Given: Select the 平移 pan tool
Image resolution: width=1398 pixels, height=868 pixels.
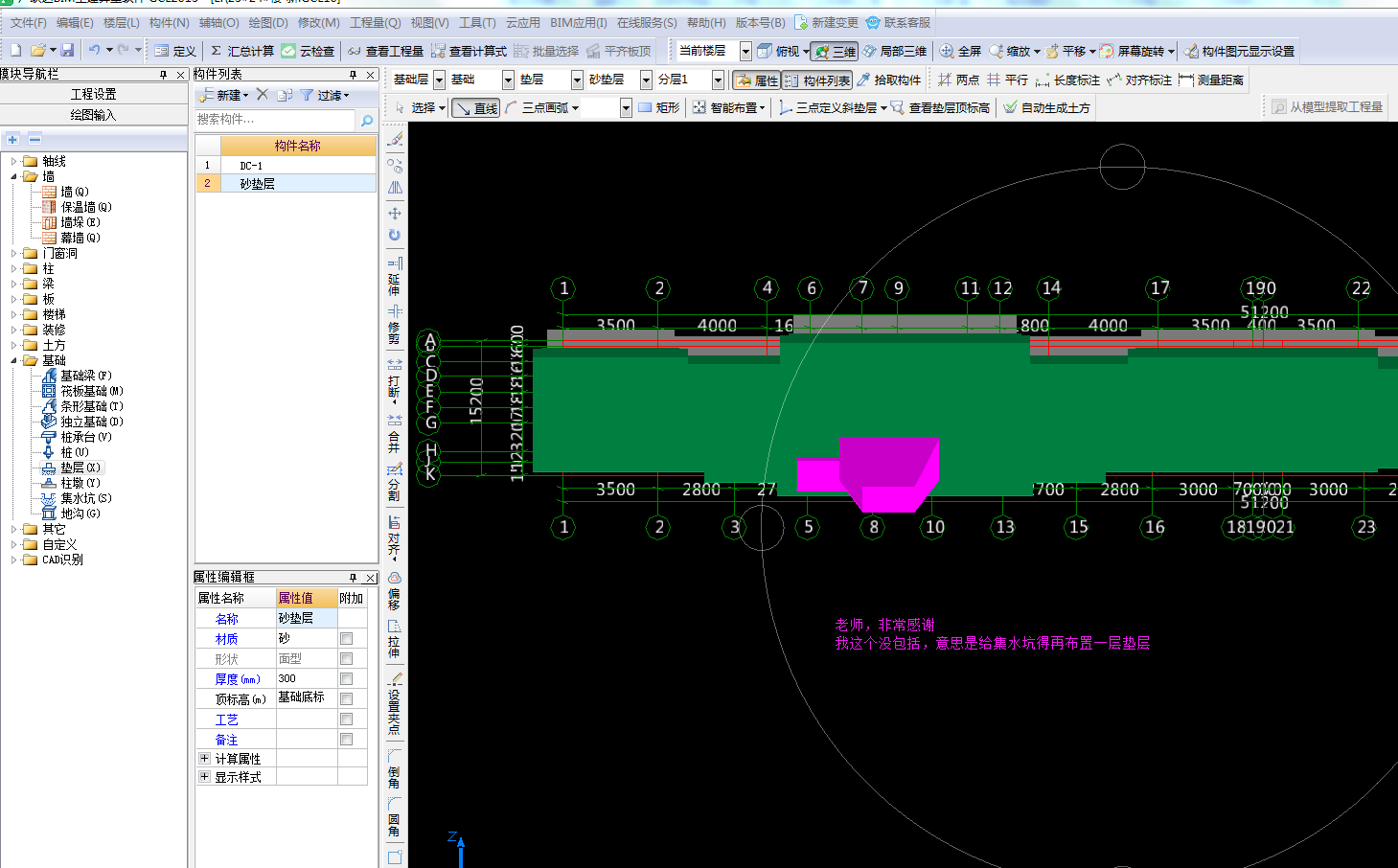Looking at the screenshot, I should (x=1066, y=51).
